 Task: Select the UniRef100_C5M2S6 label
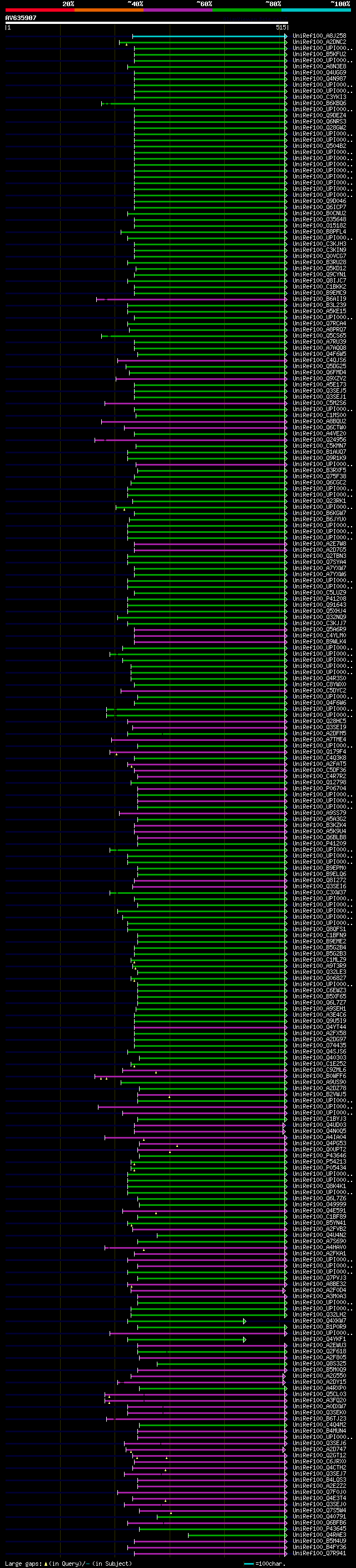click(319, 403)
